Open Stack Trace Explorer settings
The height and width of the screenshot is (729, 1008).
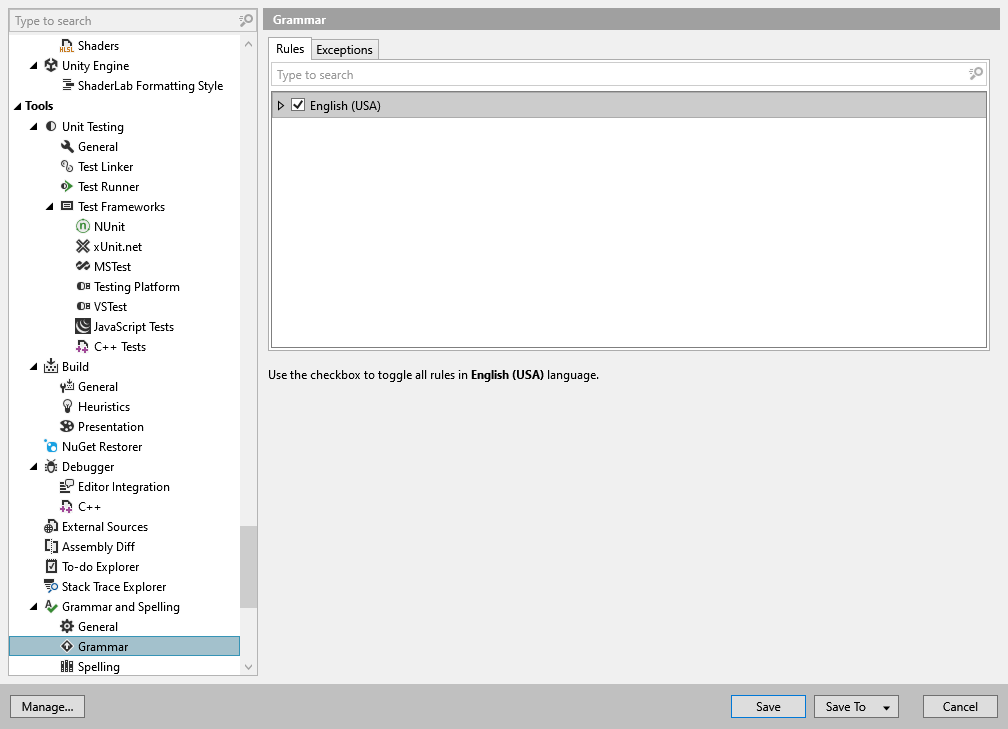[51, 586]
